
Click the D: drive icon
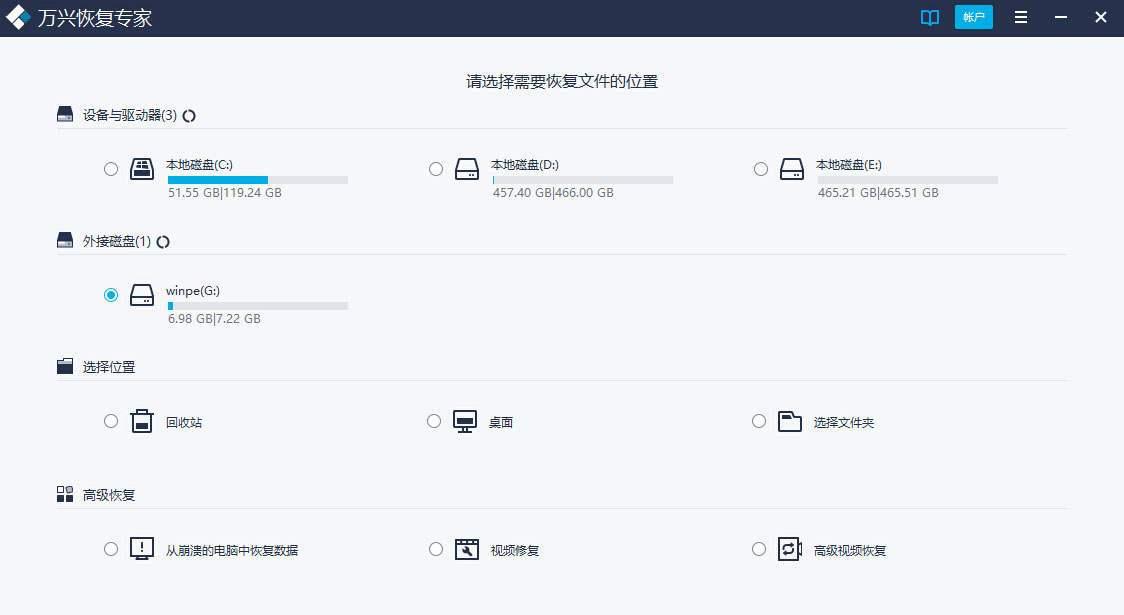coord(467,169)
